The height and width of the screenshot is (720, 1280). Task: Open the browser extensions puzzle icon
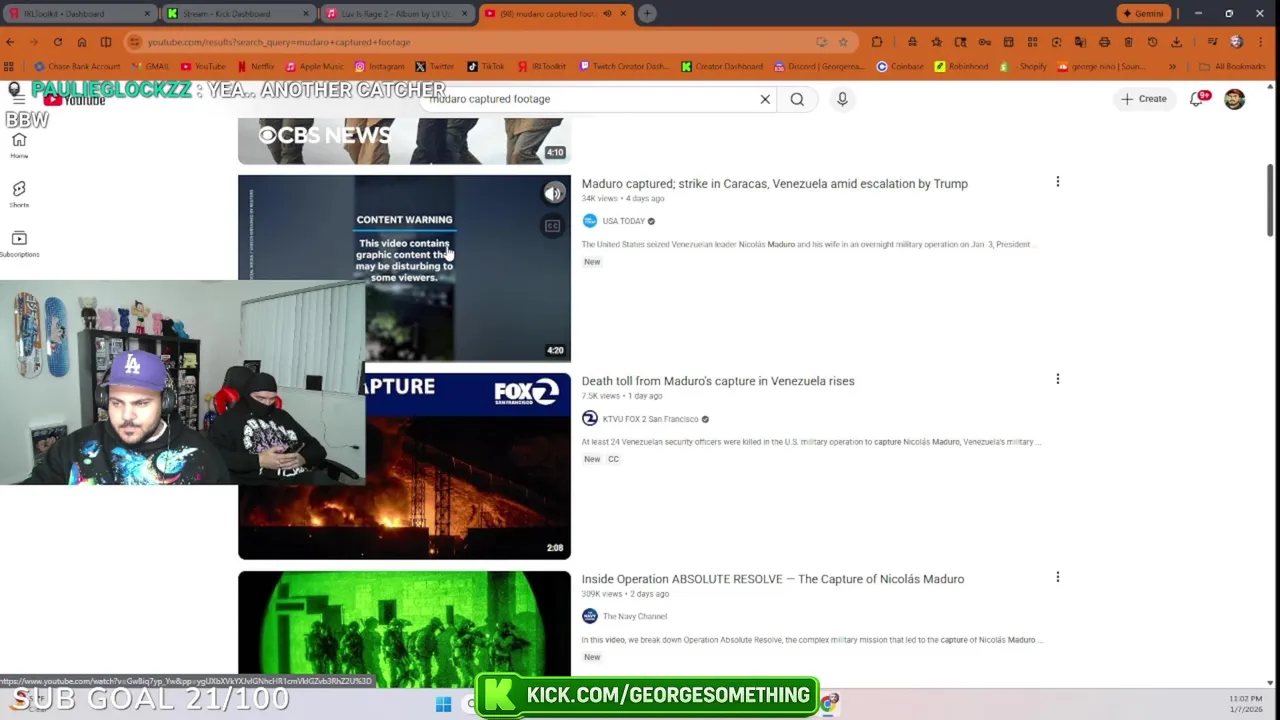[877, 42]
